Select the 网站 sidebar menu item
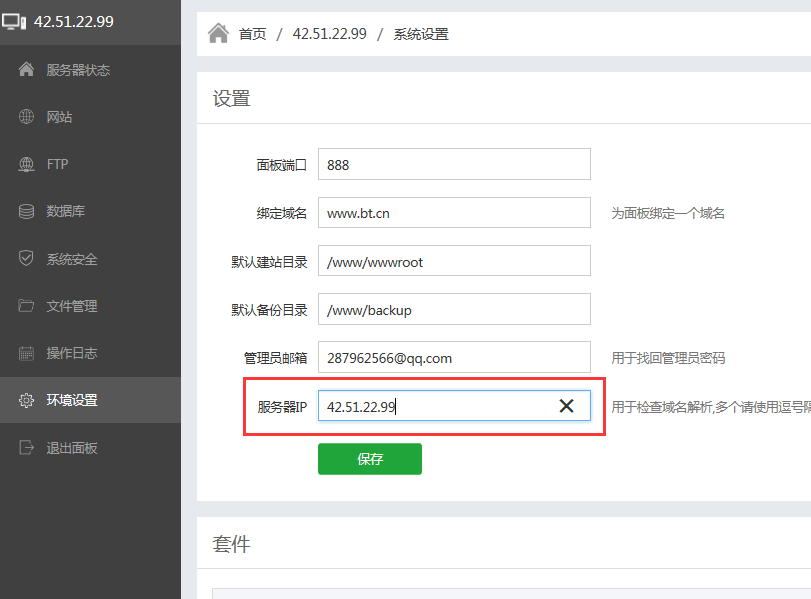The image size is (811, 599). tap(59, 117)
